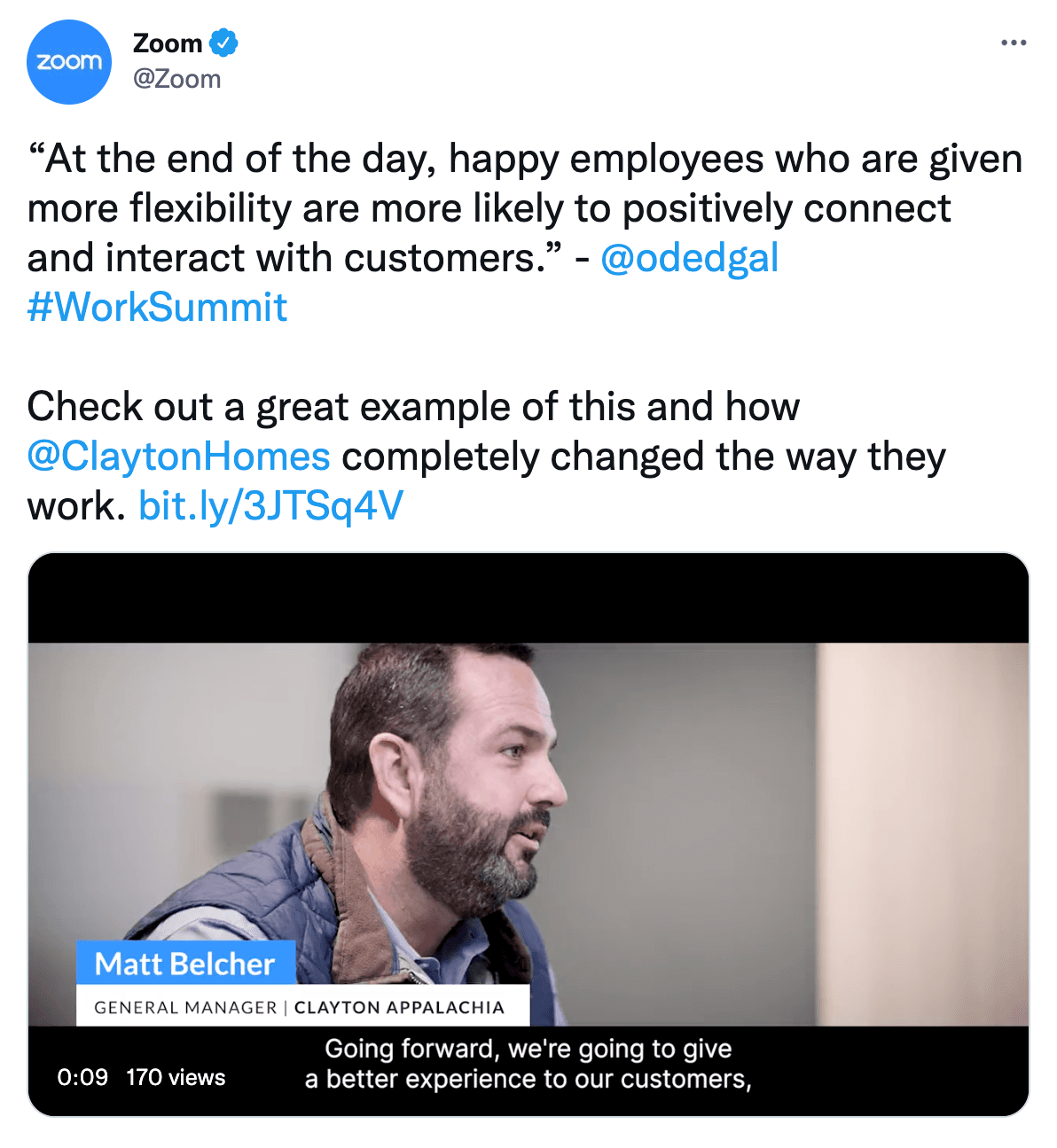The image size is (1057, 1148).
Task: Click the "Check out a great example" sentence
Action: point(413,407)
